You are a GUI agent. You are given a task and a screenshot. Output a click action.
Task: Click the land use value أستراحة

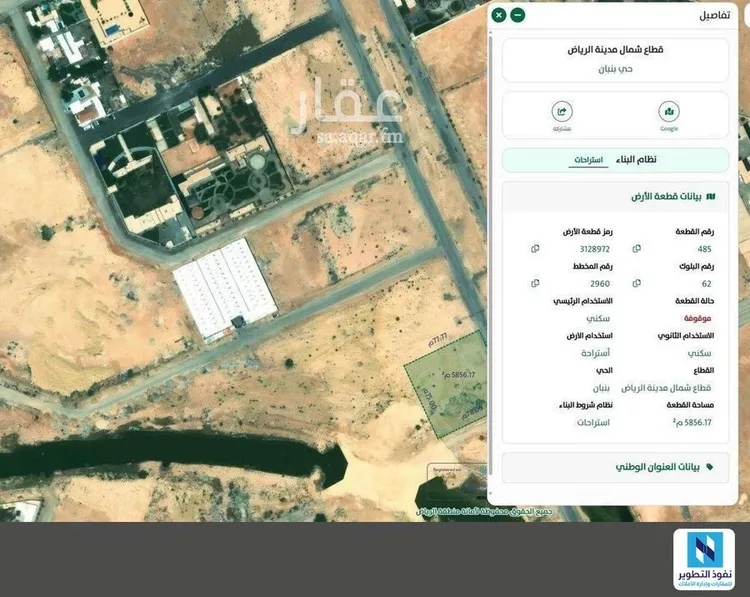click(596, 353)
